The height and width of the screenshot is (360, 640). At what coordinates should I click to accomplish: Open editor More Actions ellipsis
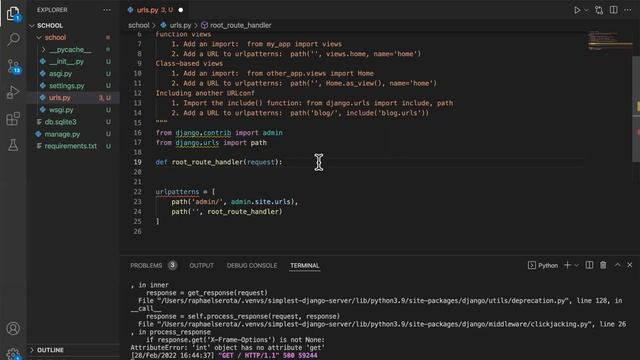pyautogui.click(x=628, y=10)
